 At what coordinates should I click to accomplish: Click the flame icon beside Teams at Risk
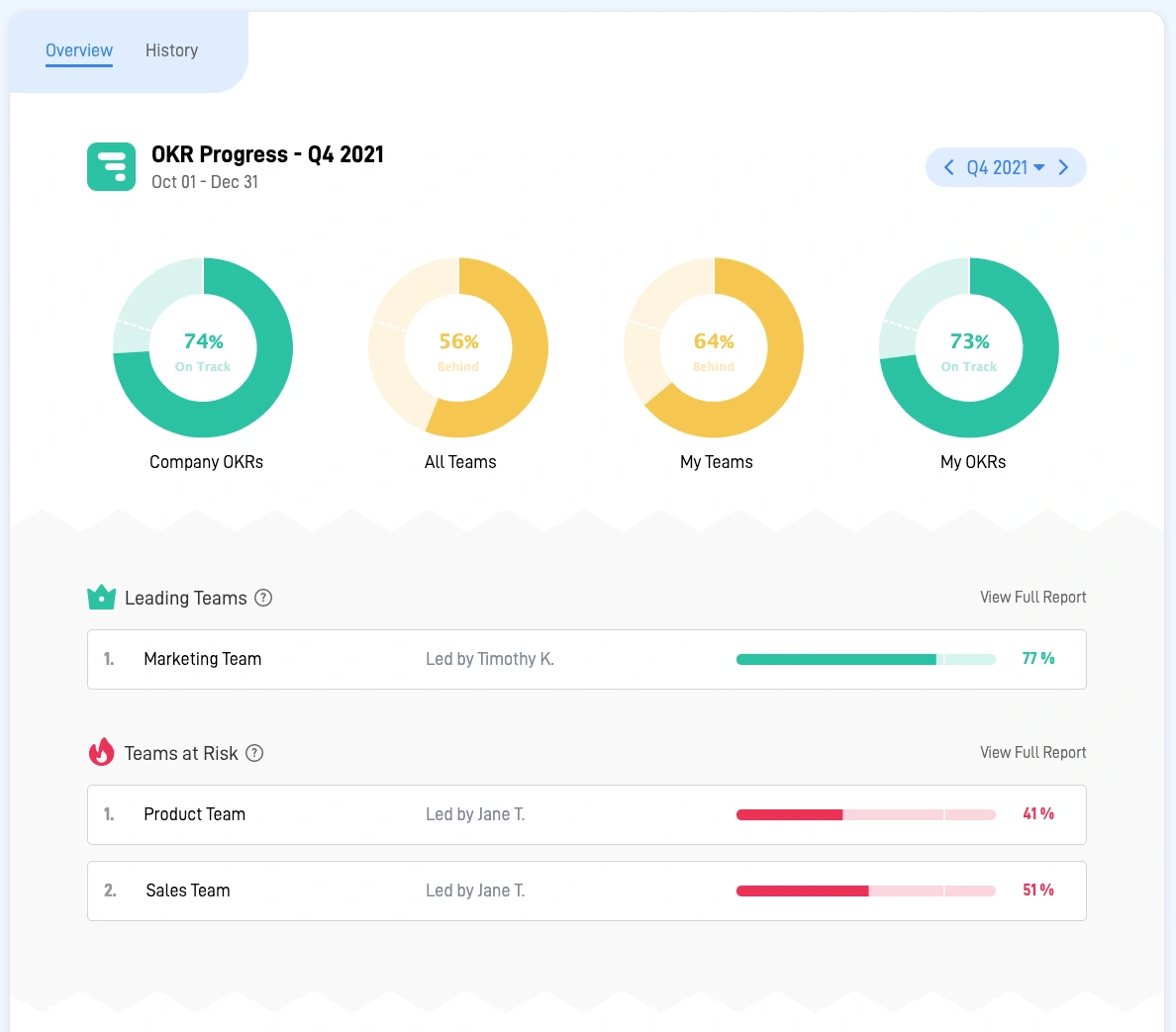click(x=101, y=752)
